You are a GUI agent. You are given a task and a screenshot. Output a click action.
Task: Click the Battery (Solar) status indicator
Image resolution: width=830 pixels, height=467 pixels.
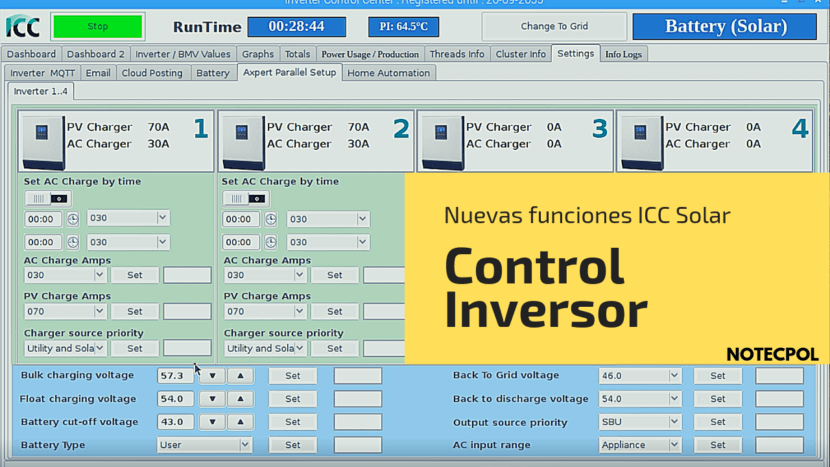pyautogui.click(x=725, y=26)
